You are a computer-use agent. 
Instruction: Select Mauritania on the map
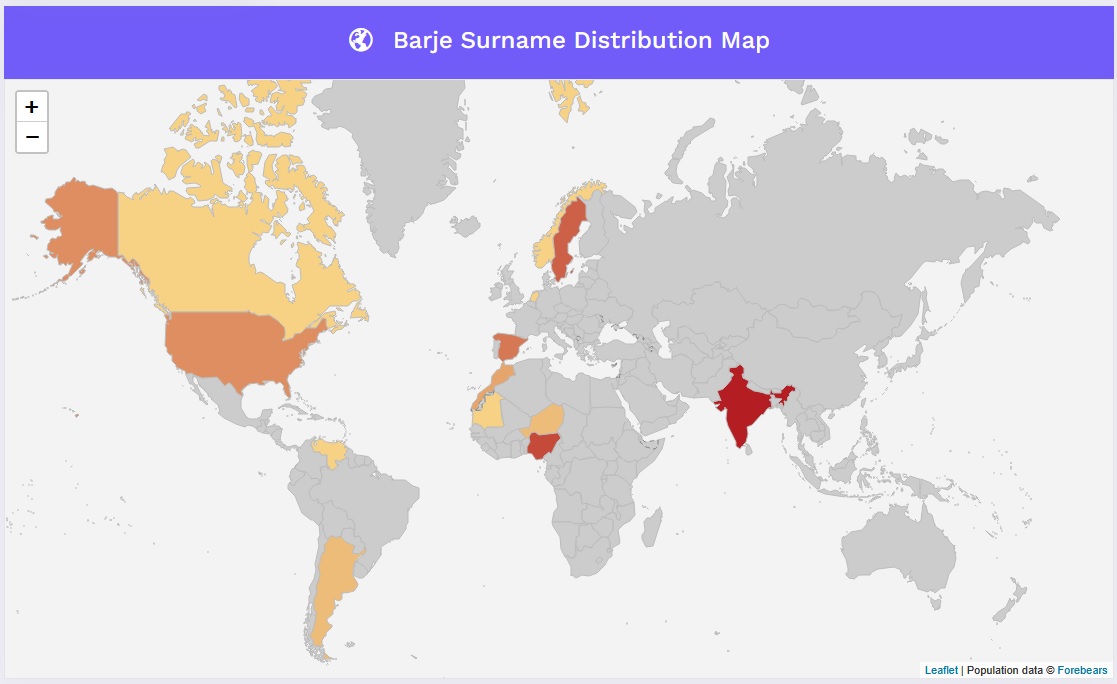(x=489, y=413)
